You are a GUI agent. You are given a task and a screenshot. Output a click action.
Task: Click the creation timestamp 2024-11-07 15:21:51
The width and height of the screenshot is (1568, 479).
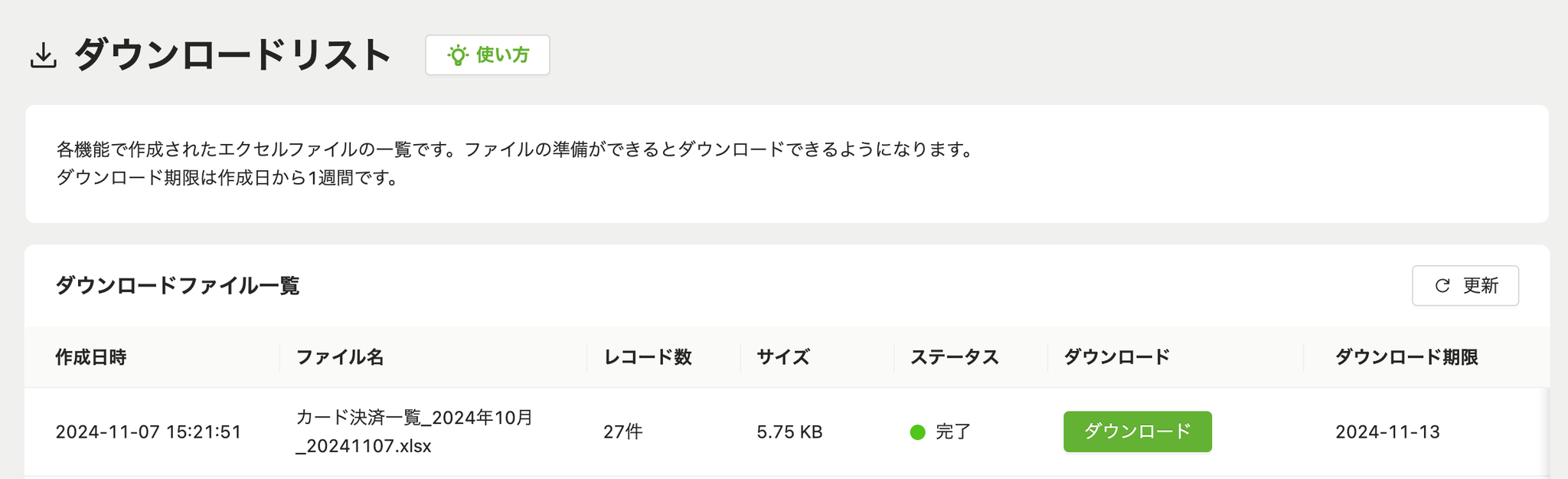pos(149,432)
